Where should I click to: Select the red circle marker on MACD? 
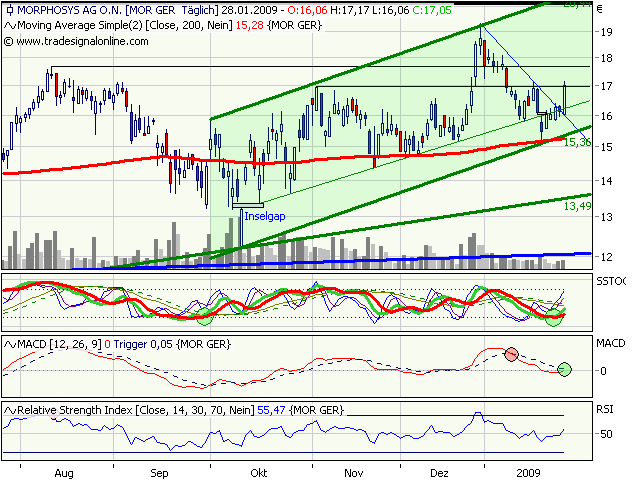click(x=512, y=354)
